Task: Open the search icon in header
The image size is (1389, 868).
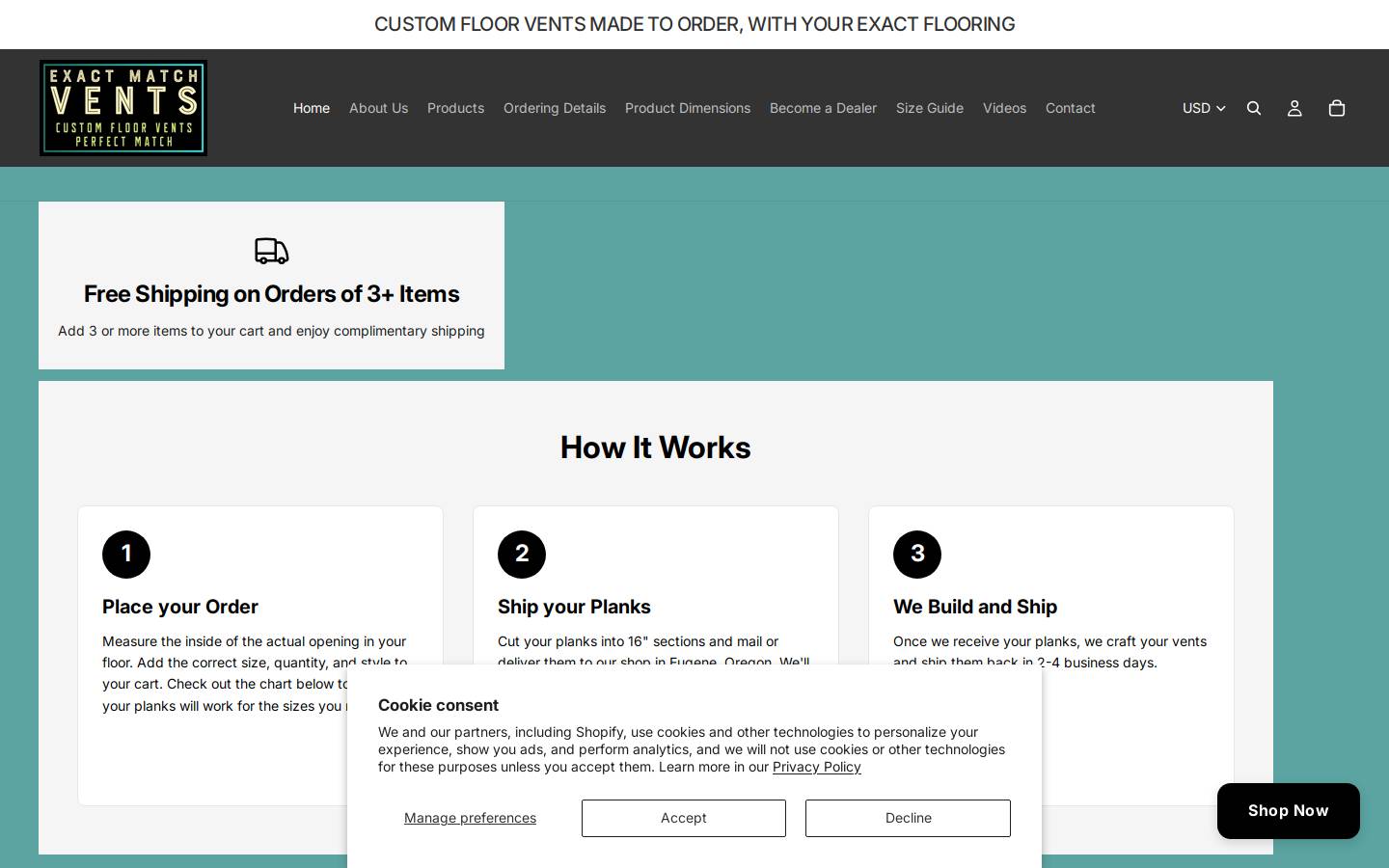Action: (1254, 108)
